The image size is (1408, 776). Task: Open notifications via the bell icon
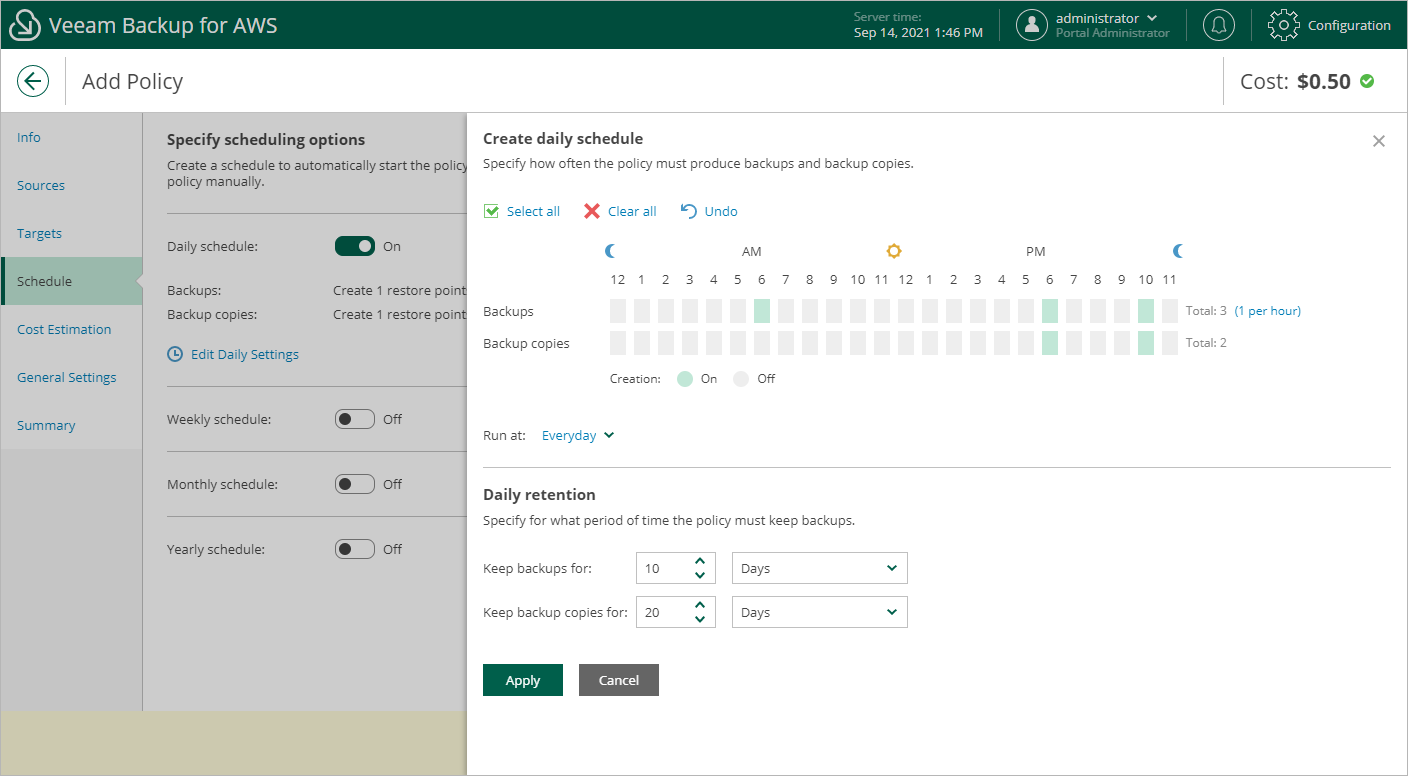point(1218,25)
